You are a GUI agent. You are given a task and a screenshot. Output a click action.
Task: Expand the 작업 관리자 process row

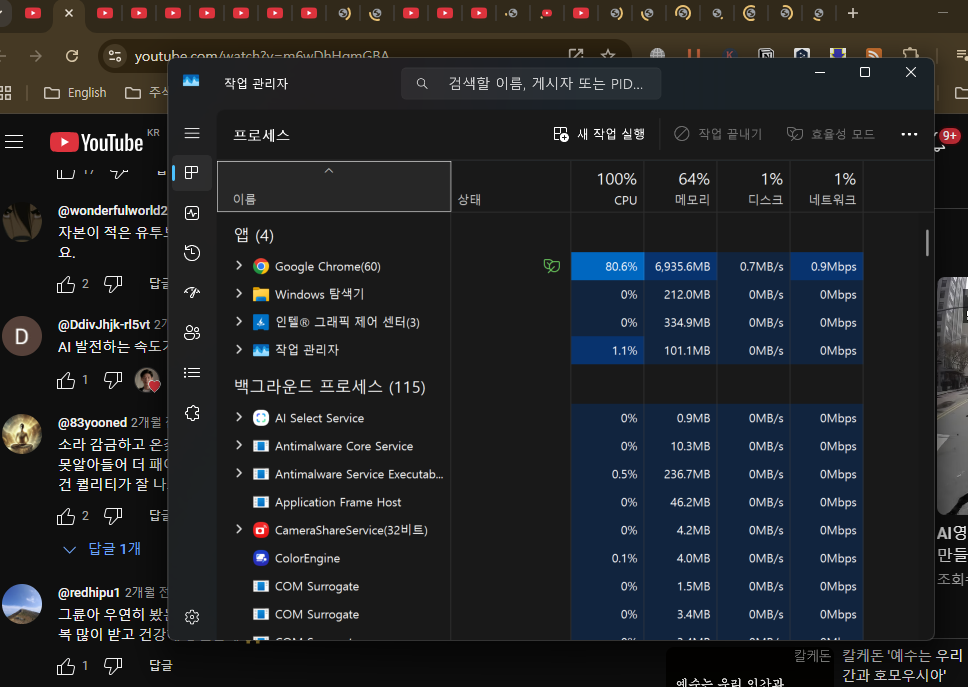click(239, 349)
